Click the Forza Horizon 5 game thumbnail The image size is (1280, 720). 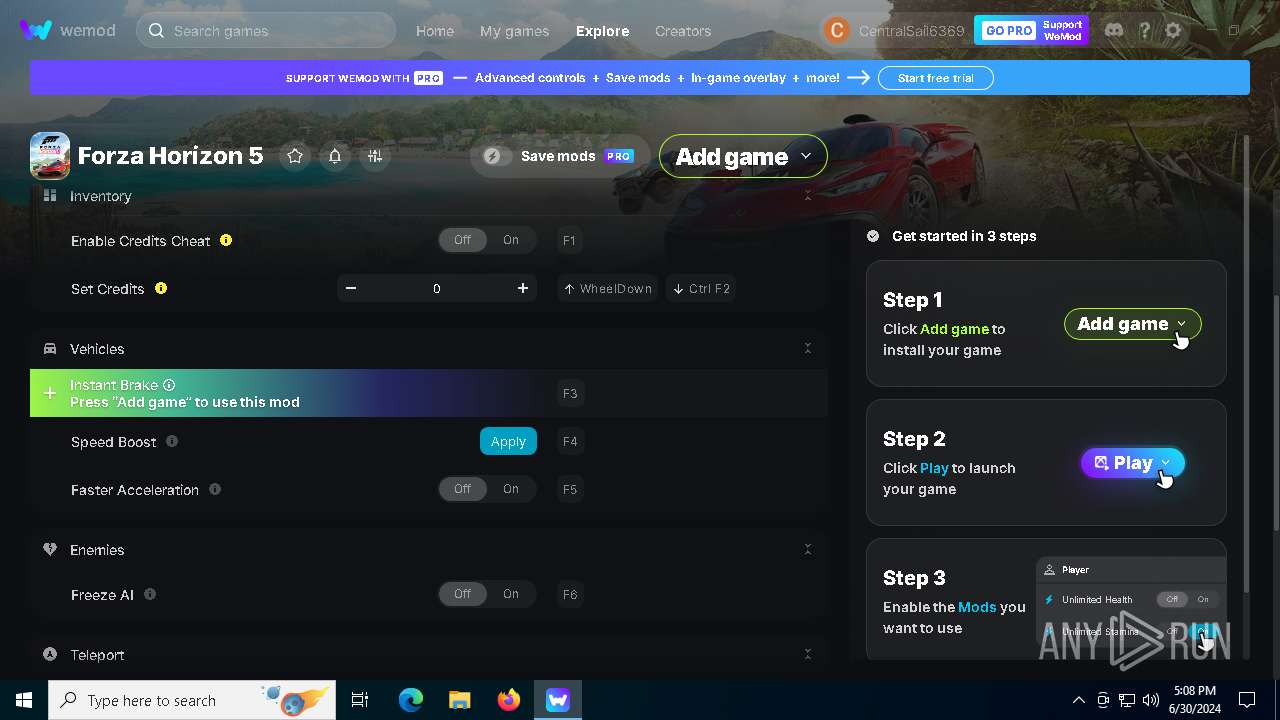pyautogui.click(x=50, y=156)
